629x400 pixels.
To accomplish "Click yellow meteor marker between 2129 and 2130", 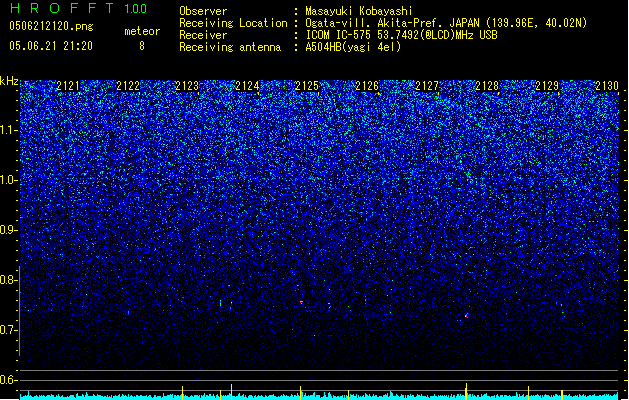I will click(x=562, y=395).
